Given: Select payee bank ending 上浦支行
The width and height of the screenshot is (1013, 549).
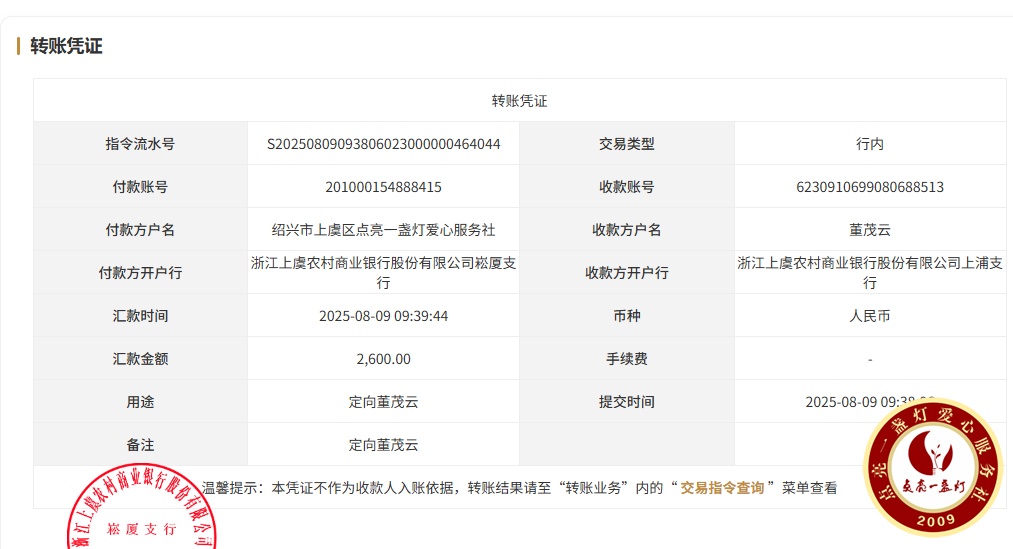Looking at the screenshot, I should (870, 273).
